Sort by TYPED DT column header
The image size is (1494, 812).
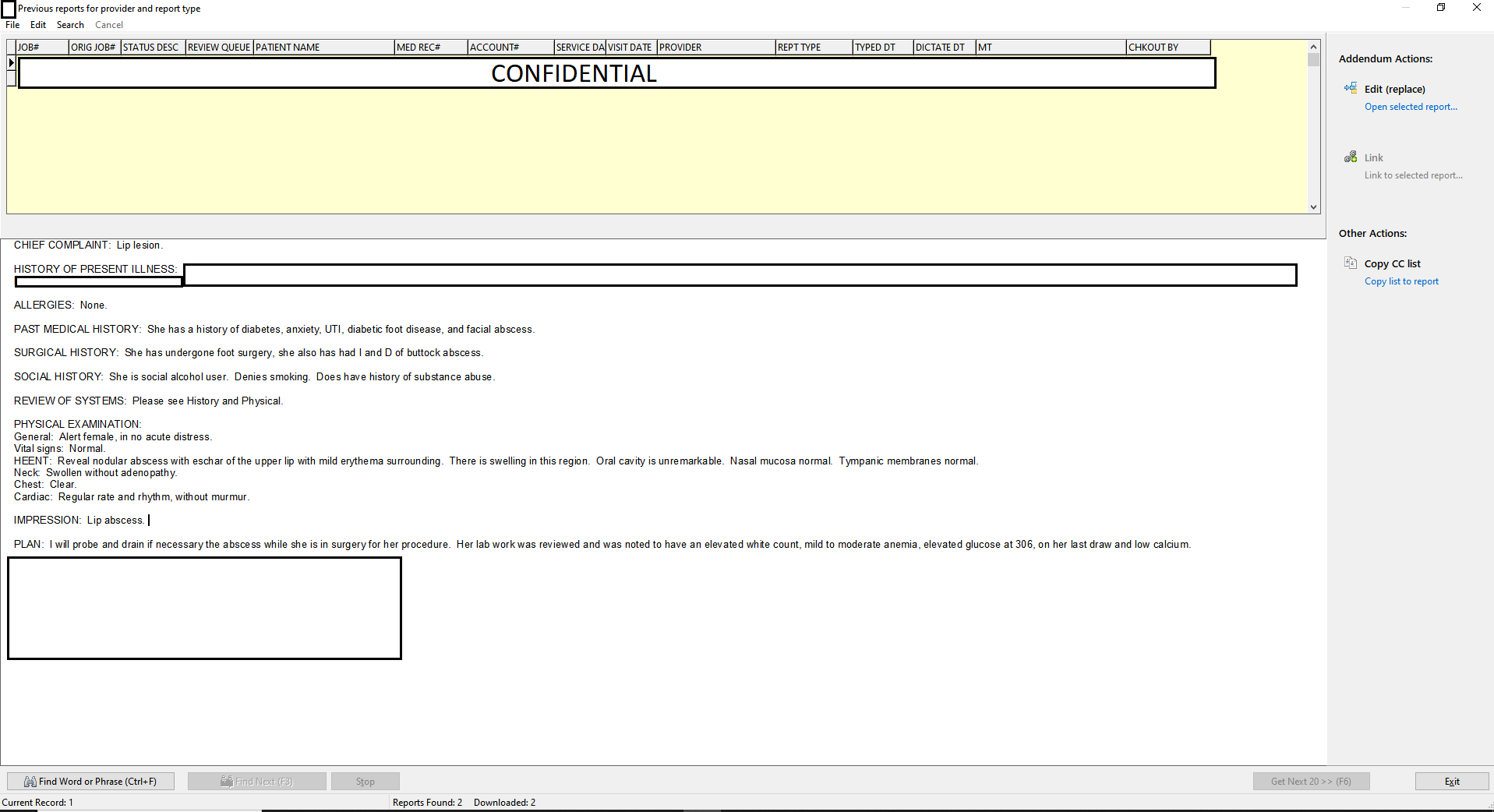pyautogui.click(x=883, y=48)
